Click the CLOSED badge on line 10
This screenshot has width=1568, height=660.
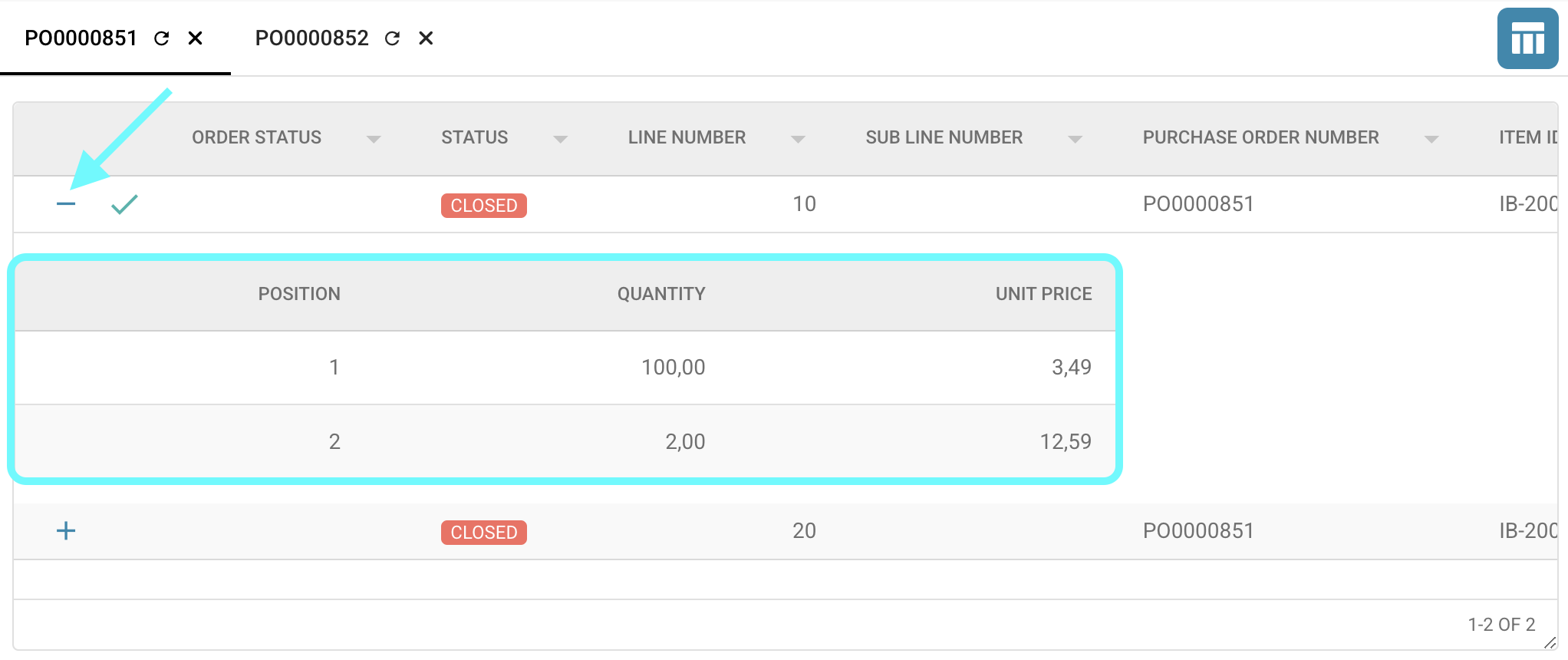[x=483, y=206]
